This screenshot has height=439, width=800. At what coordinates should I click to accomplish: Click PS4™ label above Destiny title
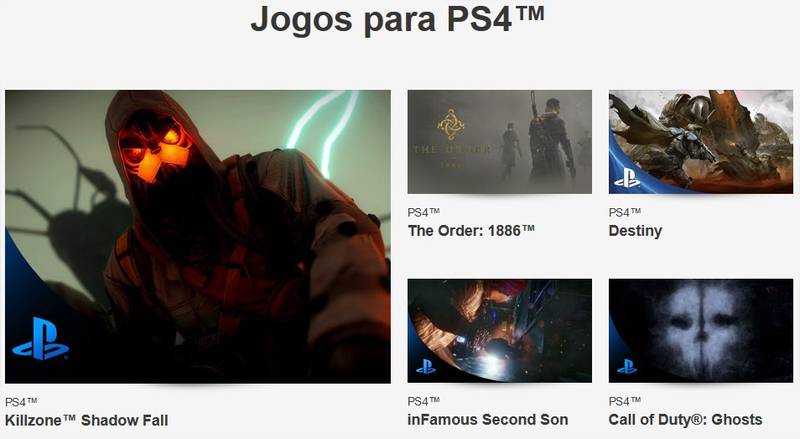click(624, 212)
